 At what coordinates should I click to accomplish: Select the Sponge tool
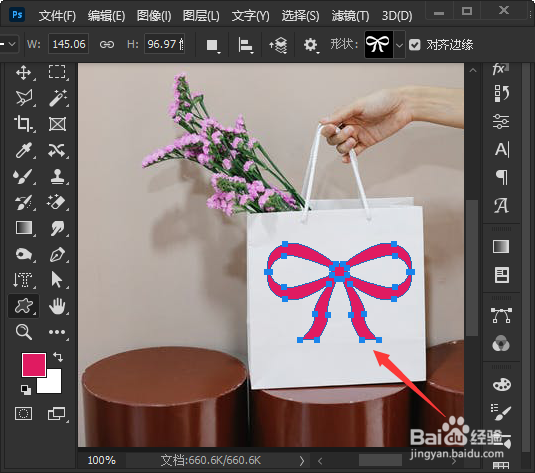(24, 254)
